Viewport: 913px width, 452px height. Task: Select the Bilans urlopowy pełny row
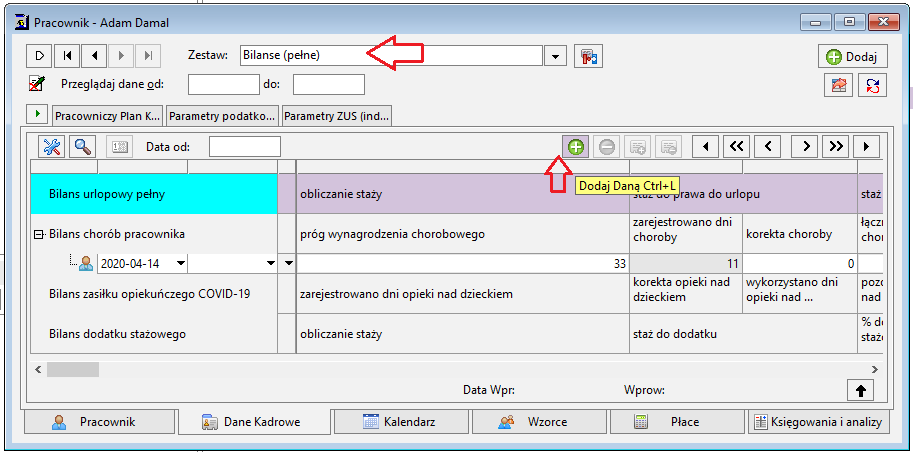pos(154,194)
